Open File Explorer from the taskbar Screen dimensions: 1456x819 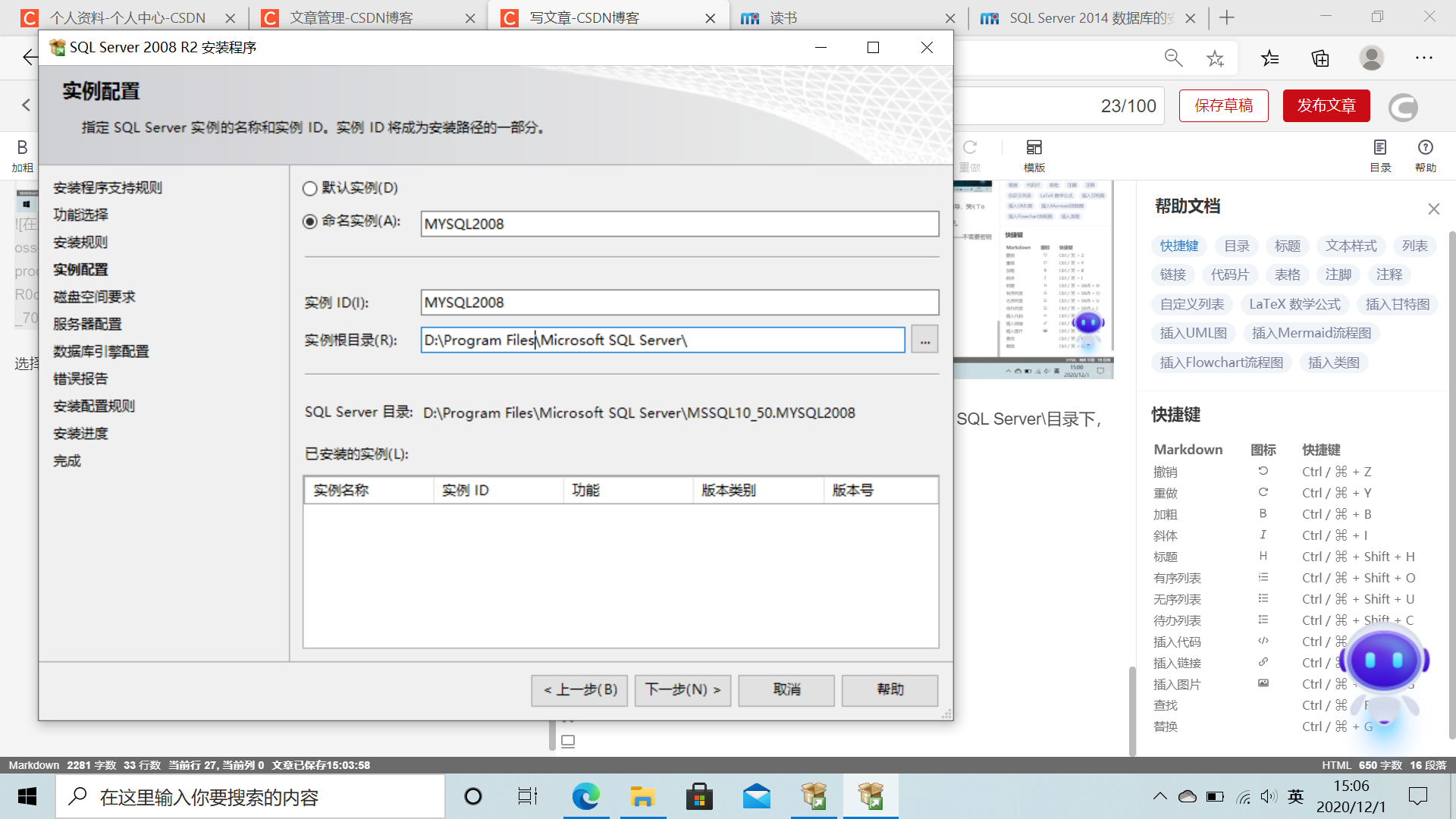click(642, 796)
